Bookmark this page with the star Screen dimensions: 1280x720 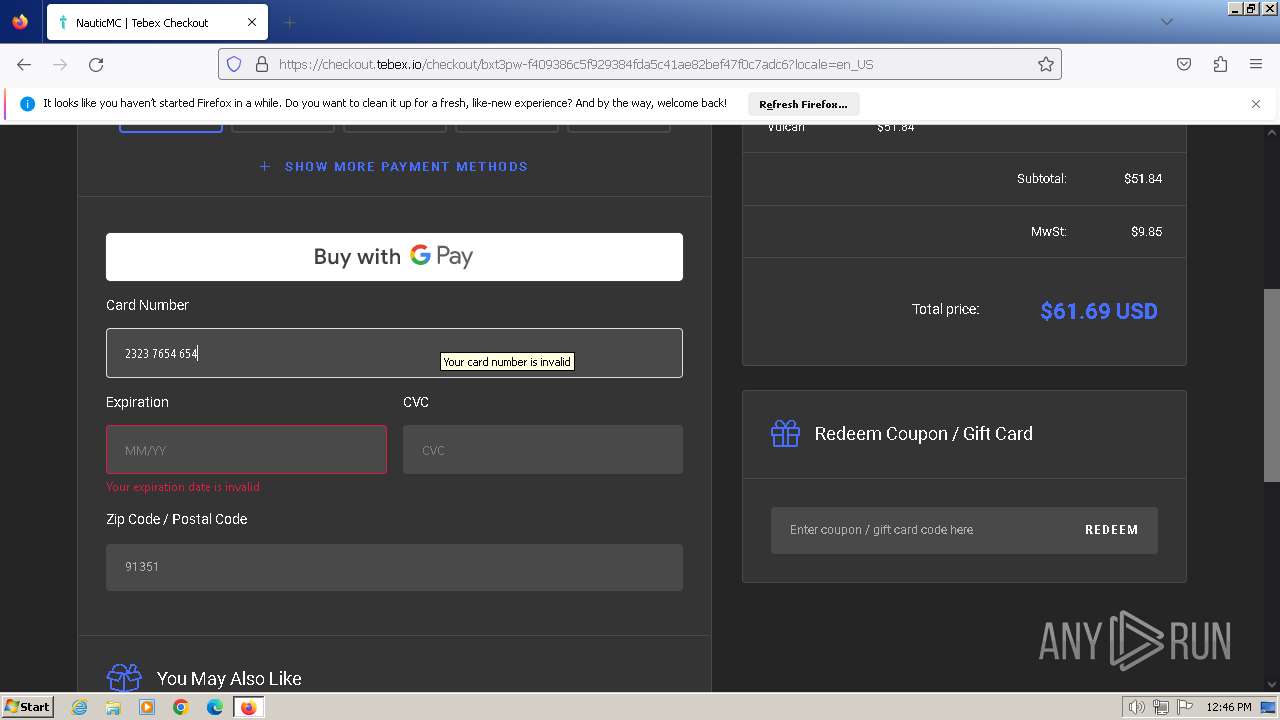[x=1046, y=64]
